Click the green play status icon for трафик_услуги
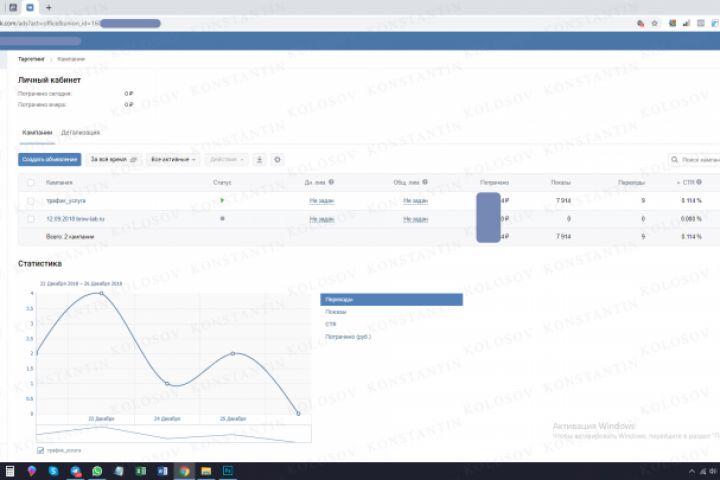Image resolution: width=720 pixels, height=480 pixels. [x=222, y=200]
